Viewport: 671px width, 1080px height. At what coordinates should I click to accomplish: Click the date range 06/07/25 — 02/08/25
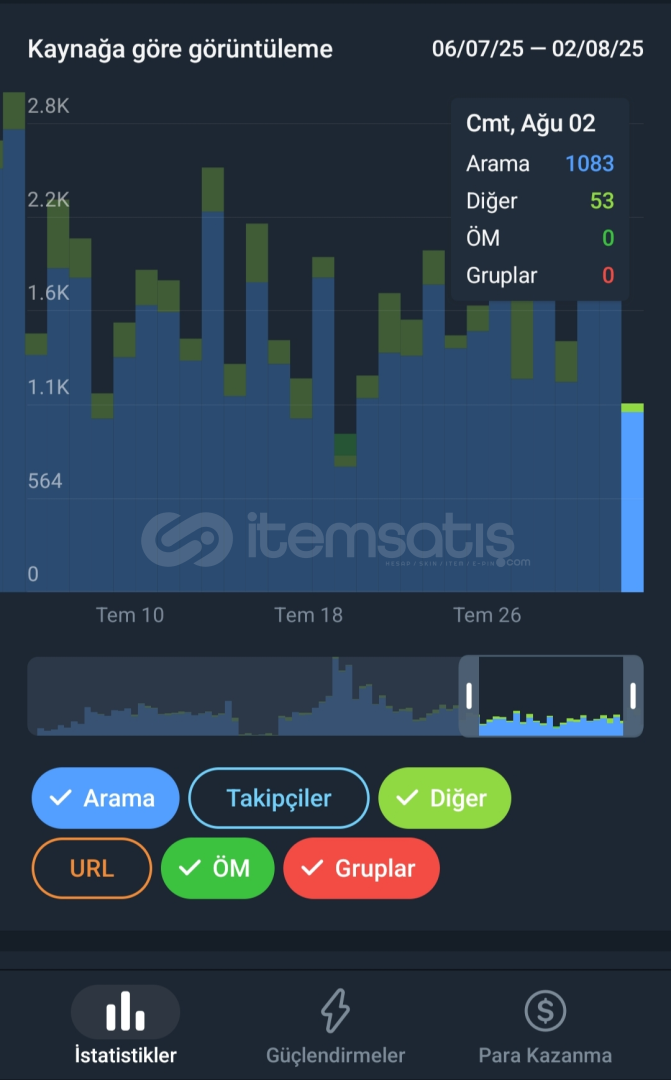(x=538, y=49)
